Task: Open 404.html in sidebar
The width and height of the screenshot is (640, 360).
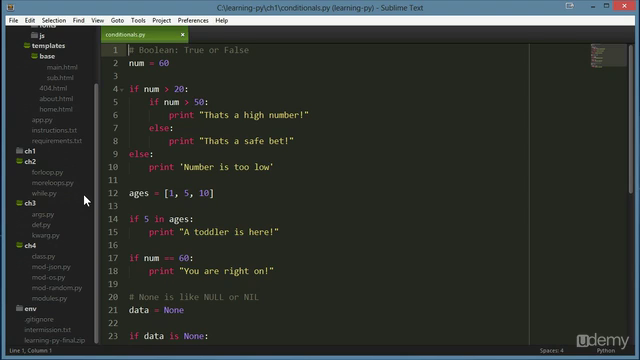Action: (53, 88)
